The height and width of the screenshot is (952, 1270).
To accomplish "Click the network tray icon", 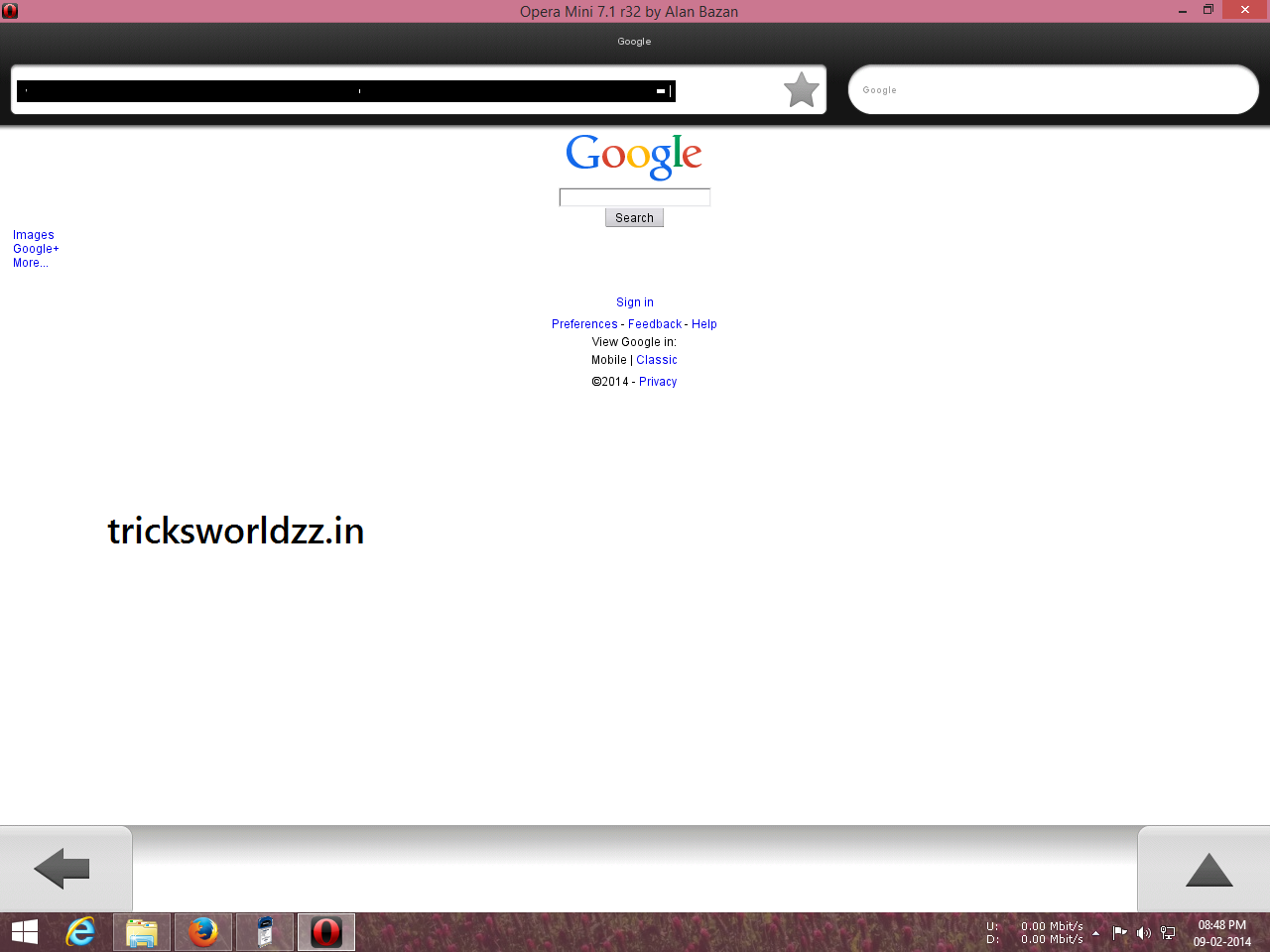I will (x=1168, y=932).
